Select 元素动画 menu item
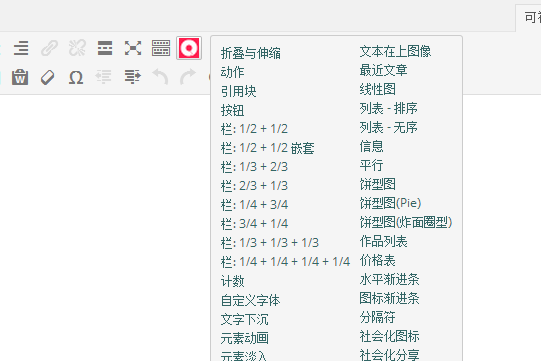 tap(244, 338)
